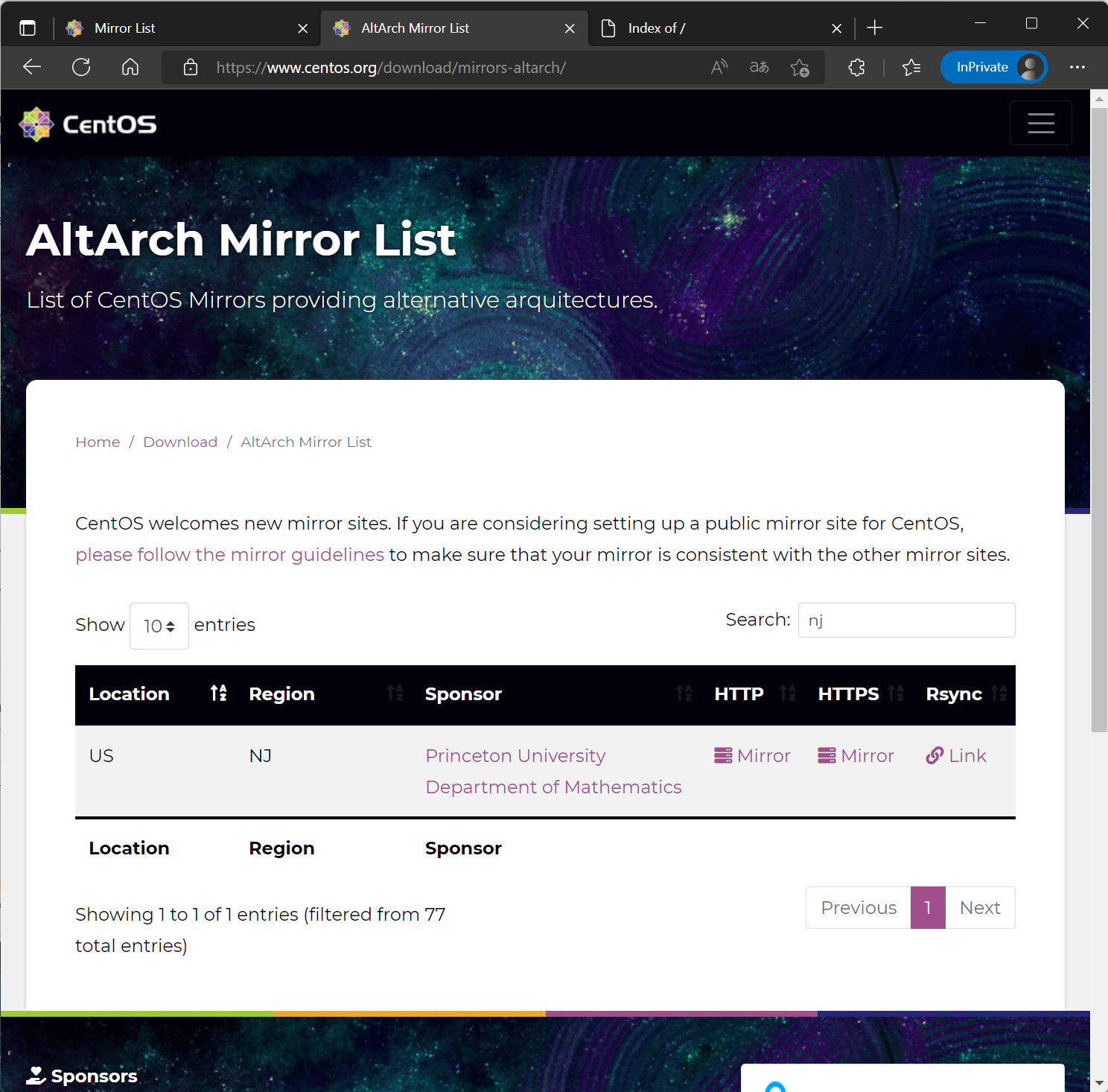Click the Previous pagination button
This screenshot has height=1092, width=1108.
pyautogui.click(x=859, y=908)
